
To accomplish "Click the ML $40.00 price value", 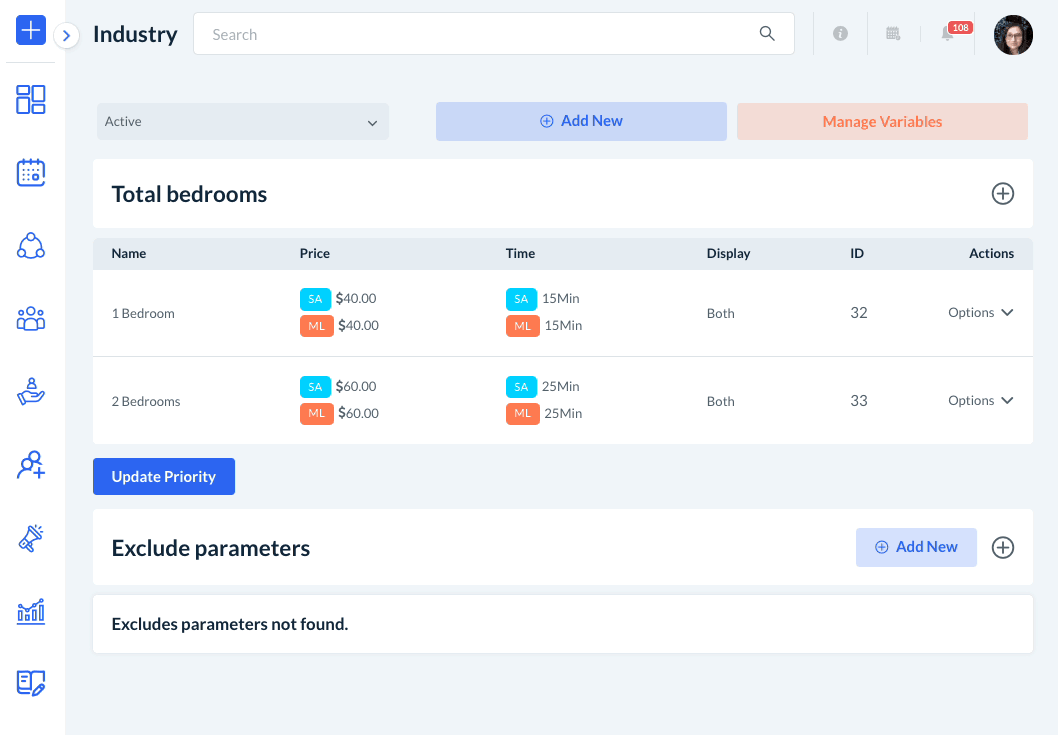I will pyautogui.click(x=358, y=325).
